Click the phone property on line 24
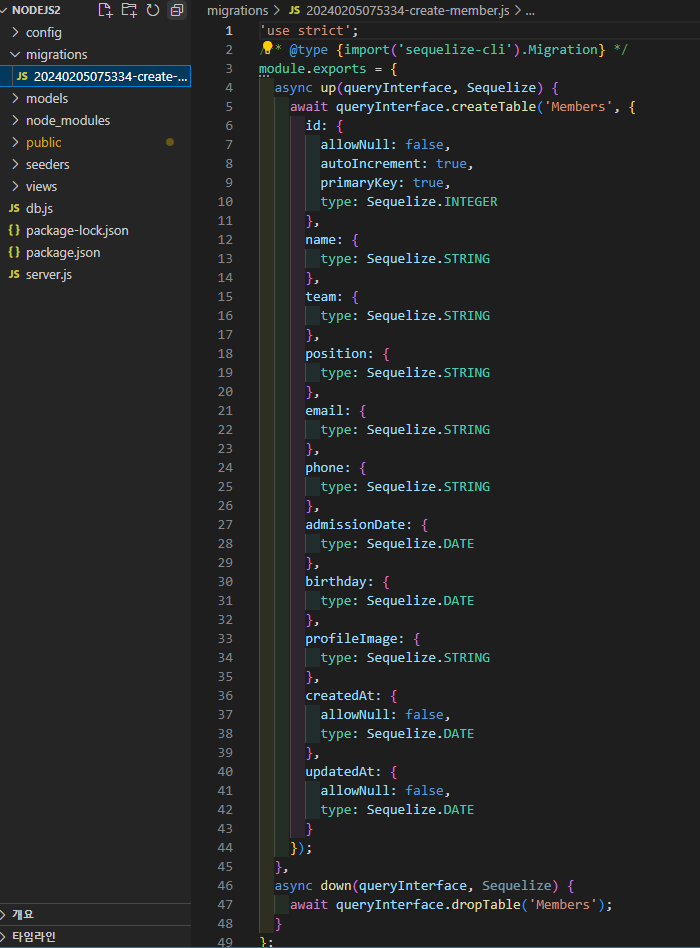700x948 pixels. click(x=325, y=467)
